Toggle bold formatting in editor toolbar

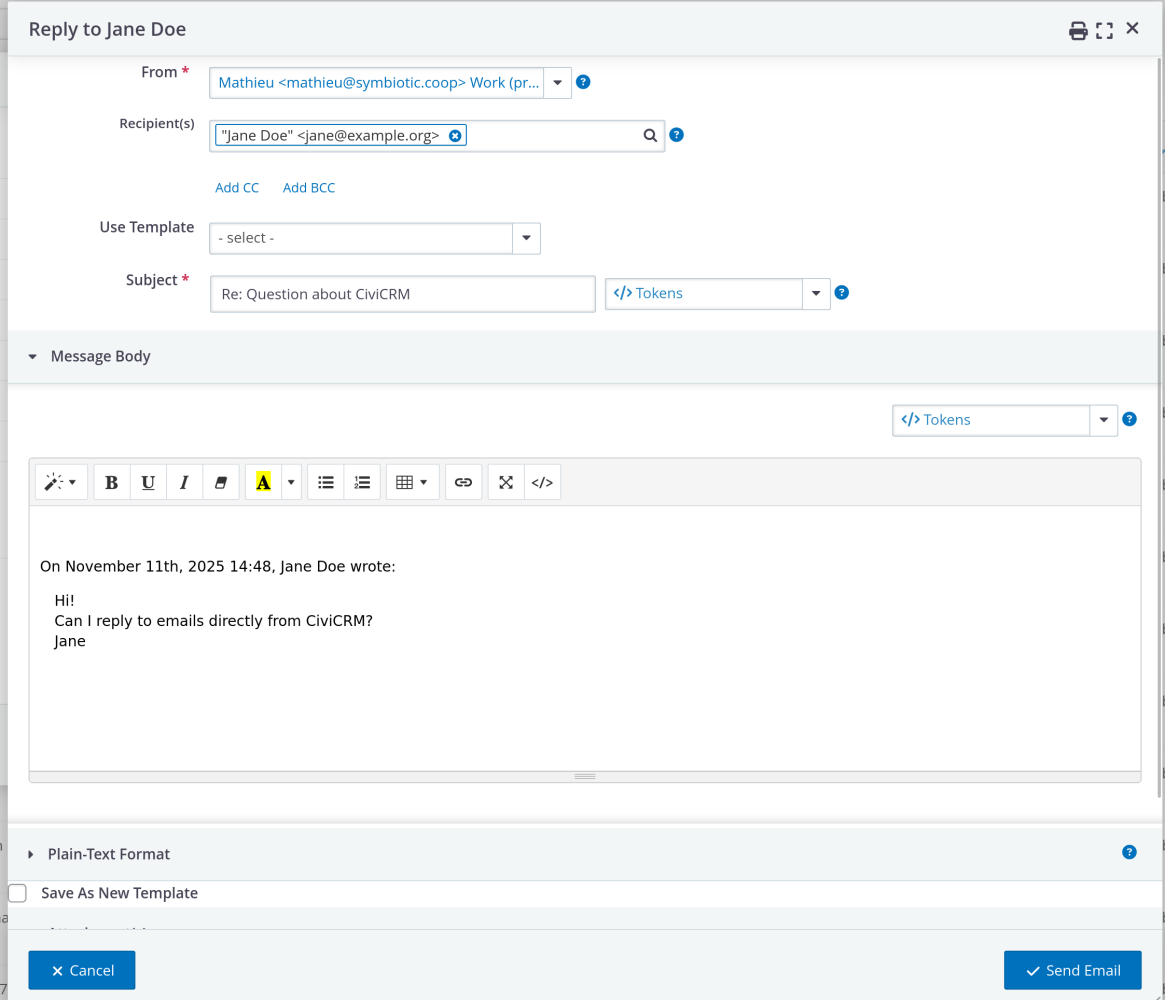point(112,482)
